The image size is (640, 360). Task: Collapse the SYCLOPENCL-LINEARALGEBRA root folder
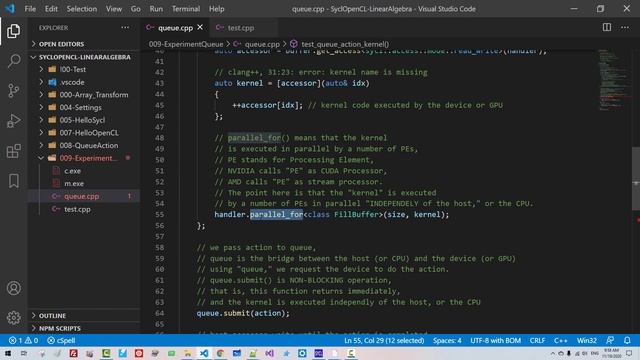tap(84, 57)
